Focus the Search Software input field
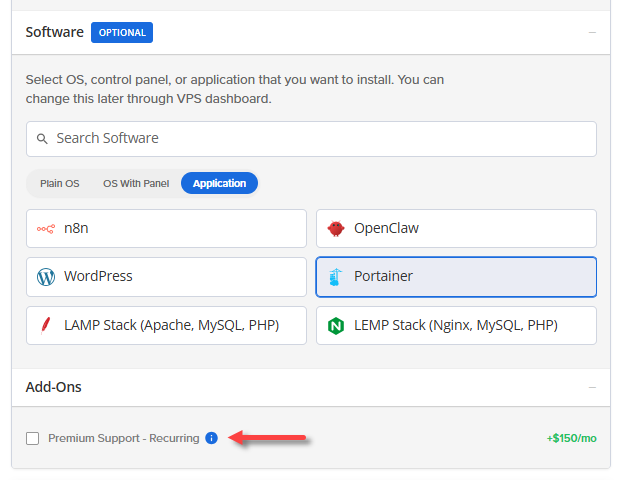This screenshot has width=622, height=480. [311, 139]
